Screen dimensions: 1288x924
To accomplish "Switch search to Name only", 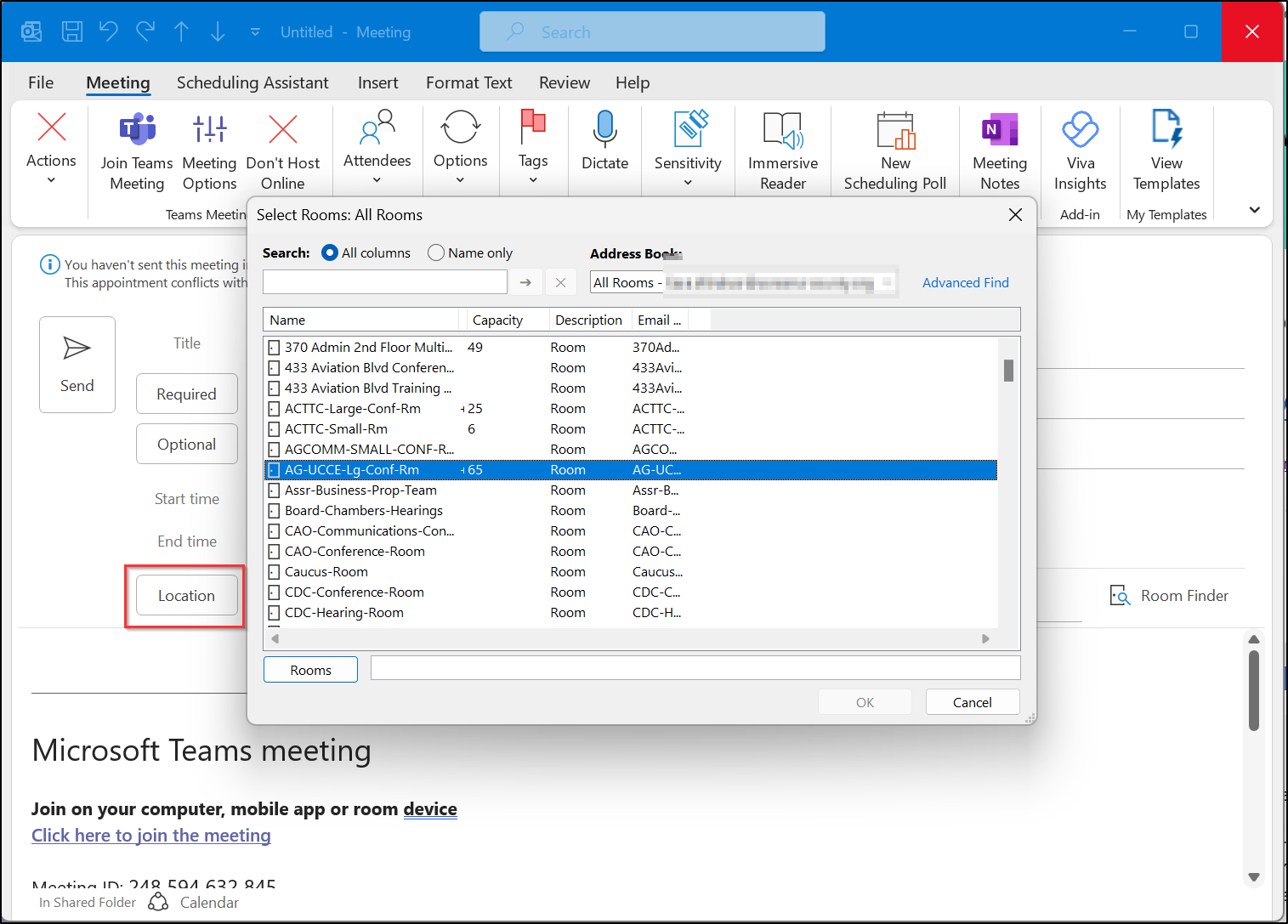I will [435, 252].
